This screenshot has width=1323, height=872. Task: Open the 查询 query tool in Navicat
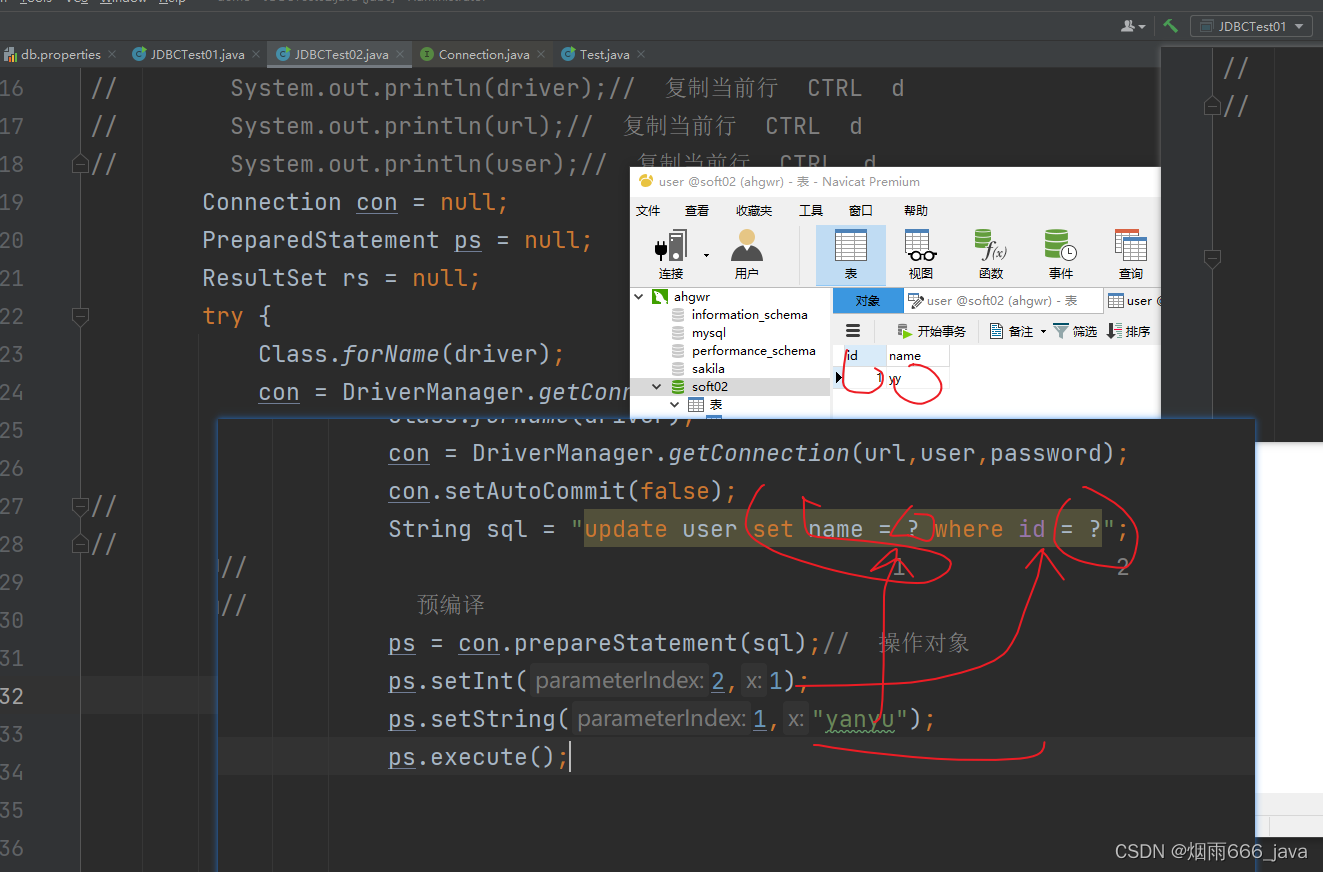point(1131,255)
